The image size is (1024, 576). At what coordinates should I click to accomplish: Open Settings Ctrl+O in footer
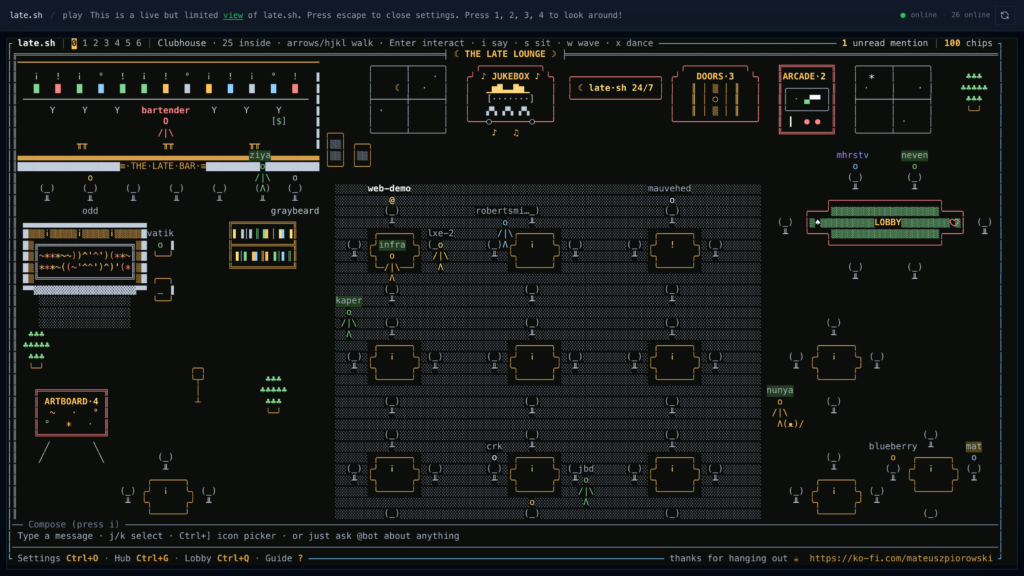(x=57, y=558)
